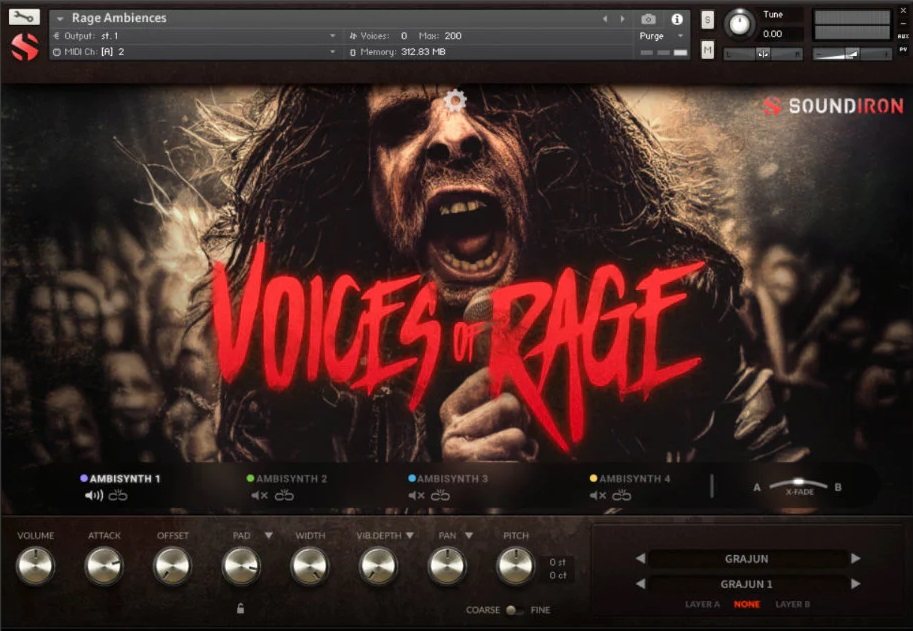Open the settings gear above the artwork
Screen dimensions: 913x631
(455, 101)
